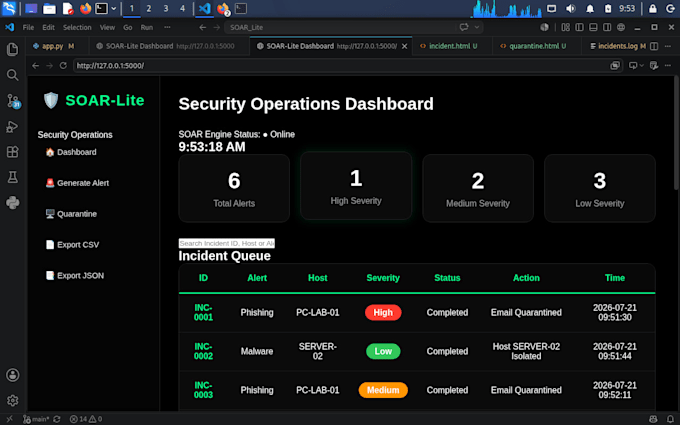Open Copilot status icon in status bar
Screen dimensions: 680x425
(x=653, y=419)
